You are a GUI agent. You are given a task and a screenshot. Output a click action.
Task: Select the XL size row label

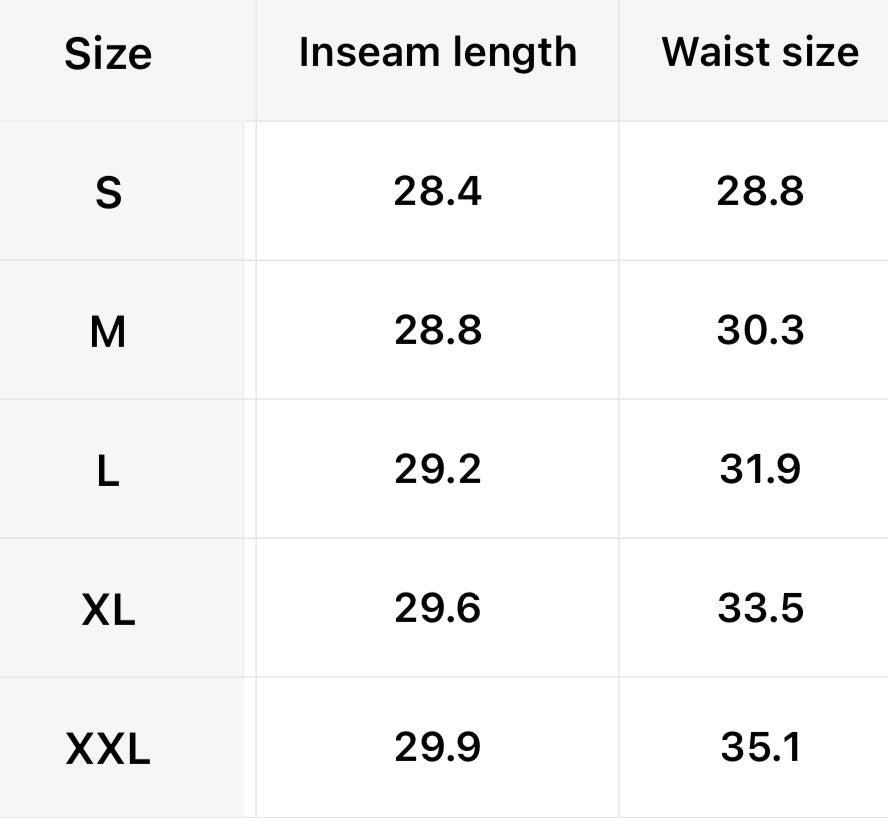pos(108,609)
